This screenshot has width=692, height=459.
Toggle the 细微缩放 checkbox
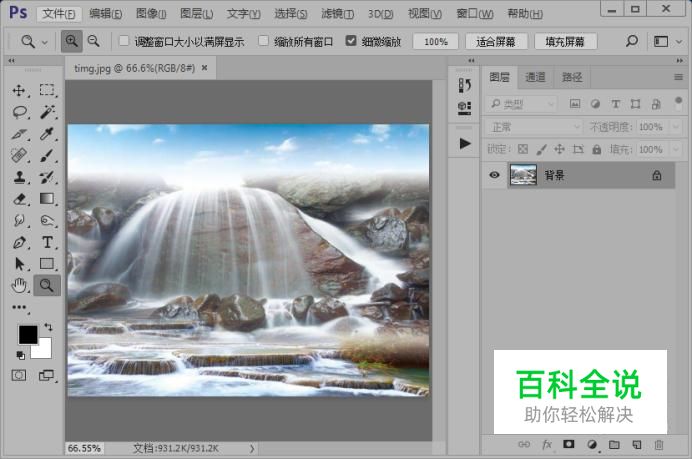tap(351, 41)
